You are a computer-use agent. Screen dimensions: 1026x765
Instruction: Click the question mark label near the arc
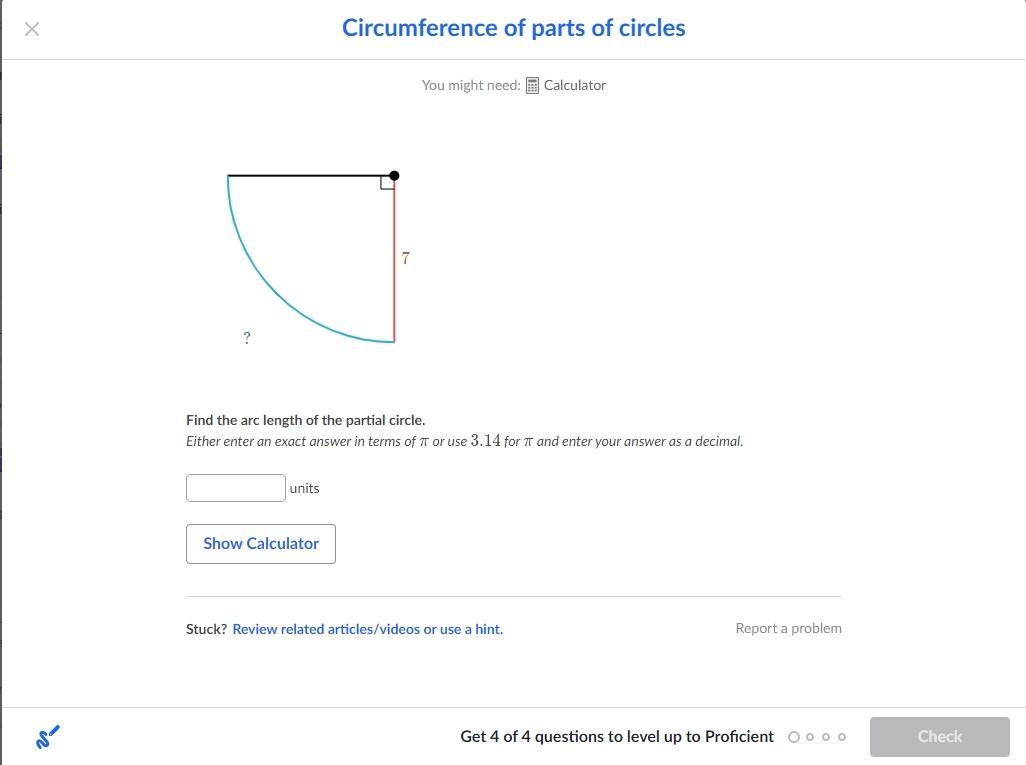coord(247,338)
